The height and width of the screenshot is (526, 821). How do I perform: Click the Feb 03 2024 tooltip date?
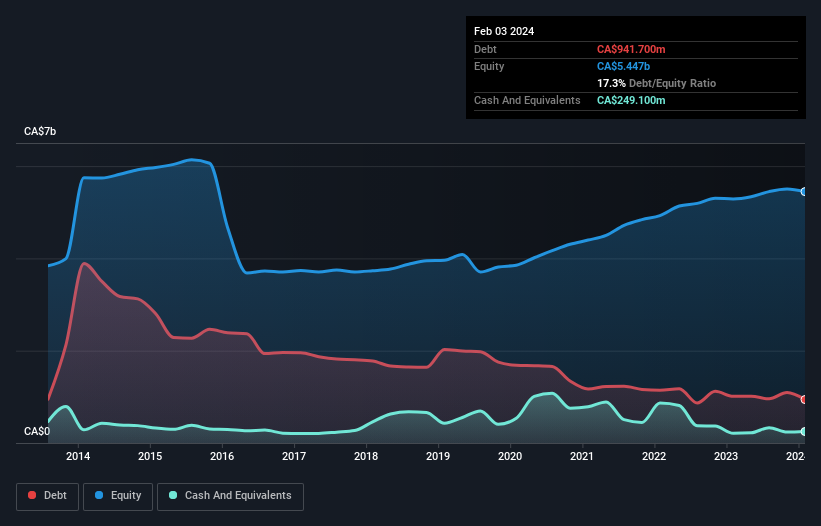[504, 31]
